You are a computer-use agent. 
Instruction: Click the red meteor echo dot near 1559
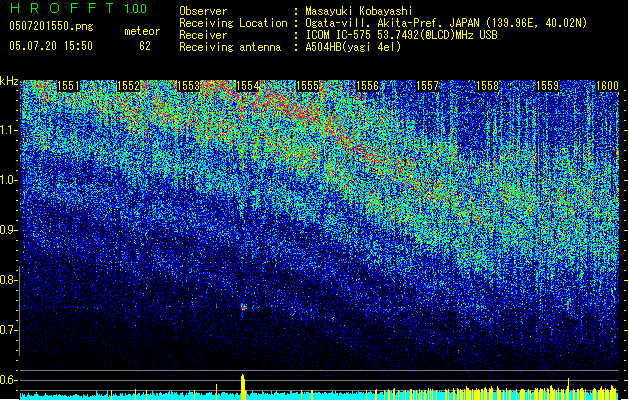[568, 306]
